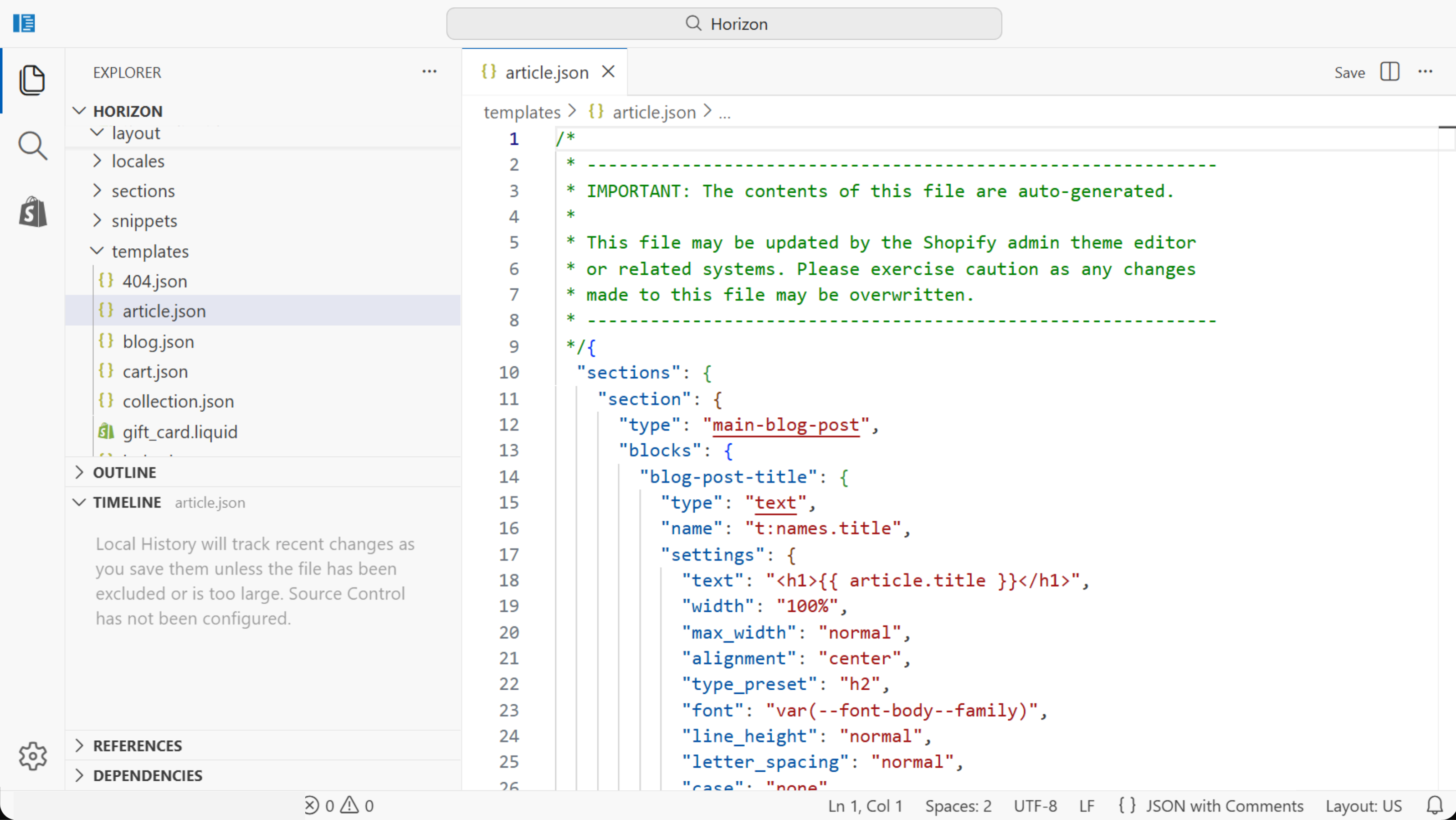The height and width of the screenshot is (820, 1456).
Task: Click the Horizon command search box
Action: (x=724, y=23)
